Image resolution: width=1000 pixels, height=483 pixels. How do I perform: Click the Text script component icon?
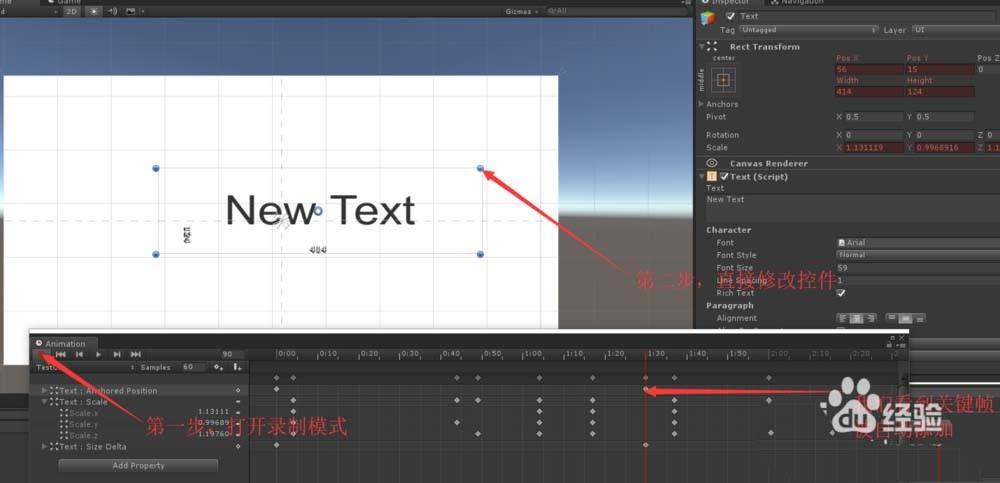(x=712, y=177)
